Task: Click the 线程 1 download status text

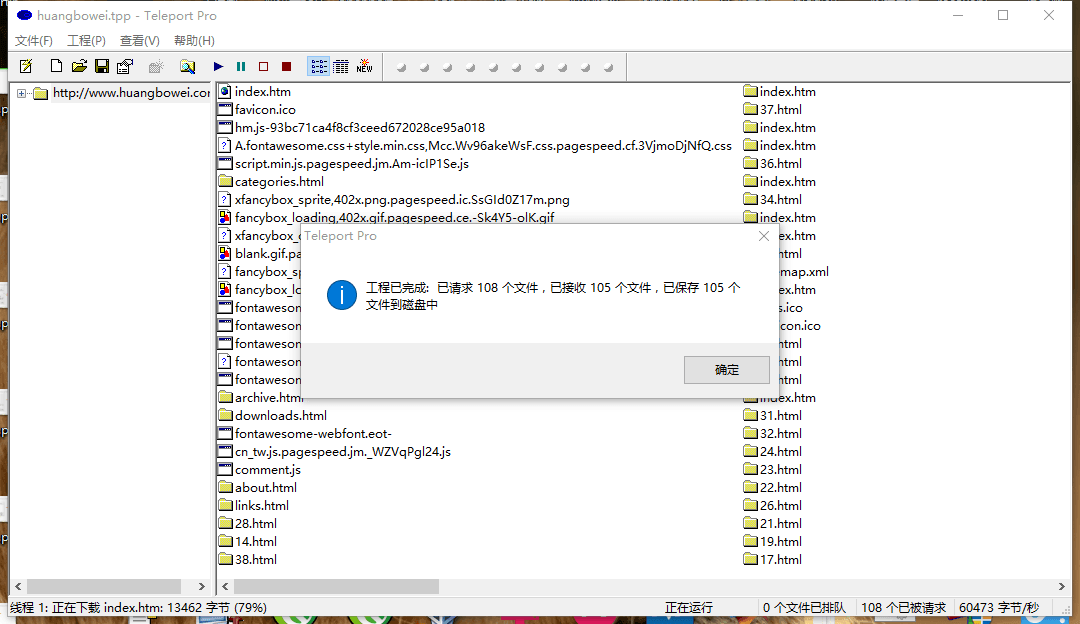Action: pyautogui.click(x=138, y=607)
